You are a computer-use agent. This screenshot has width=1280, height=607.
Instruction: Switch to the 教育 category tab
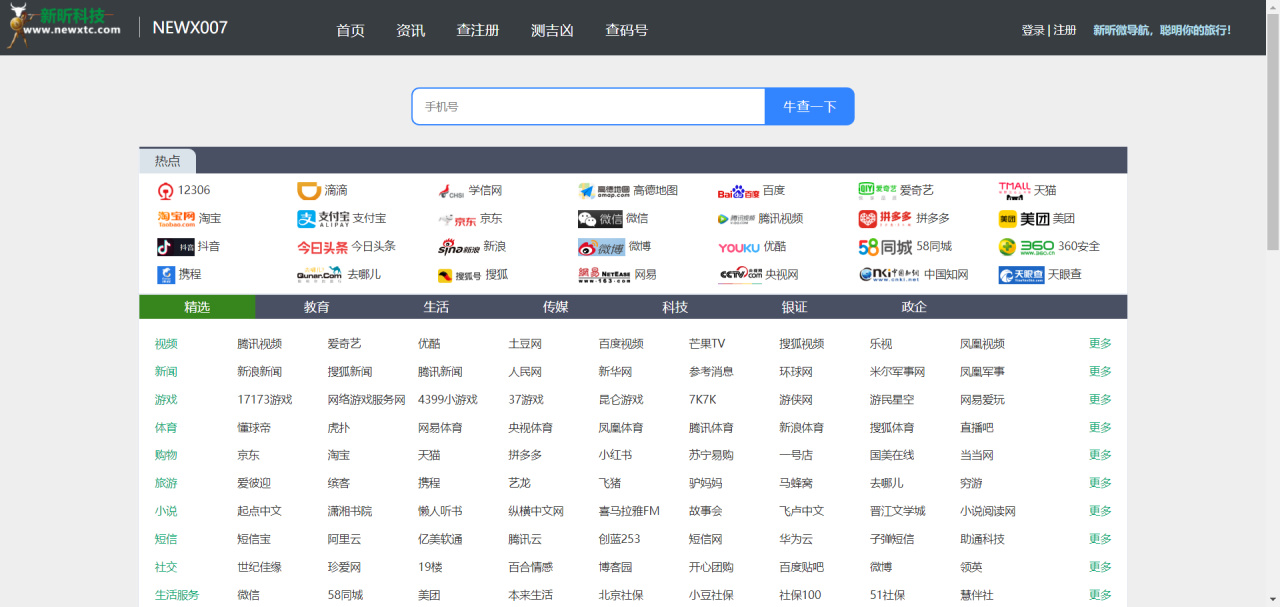pos(317,307)
